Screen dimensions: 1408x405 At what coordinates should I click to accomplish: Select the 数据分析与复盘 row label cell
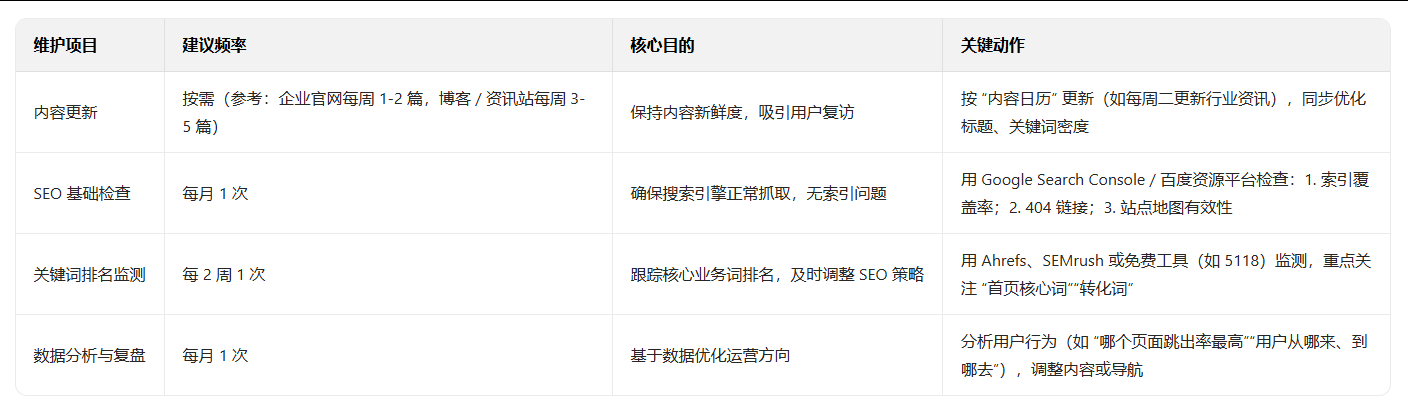coord(89,356)
